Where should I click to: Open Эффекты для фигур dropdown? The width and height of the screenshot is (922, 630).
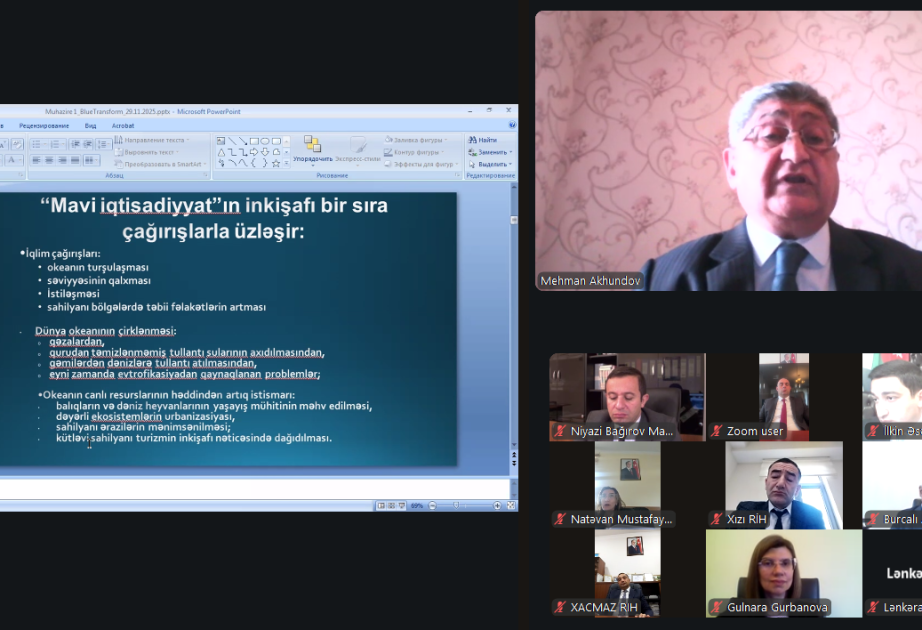click(x=422, y=164)
